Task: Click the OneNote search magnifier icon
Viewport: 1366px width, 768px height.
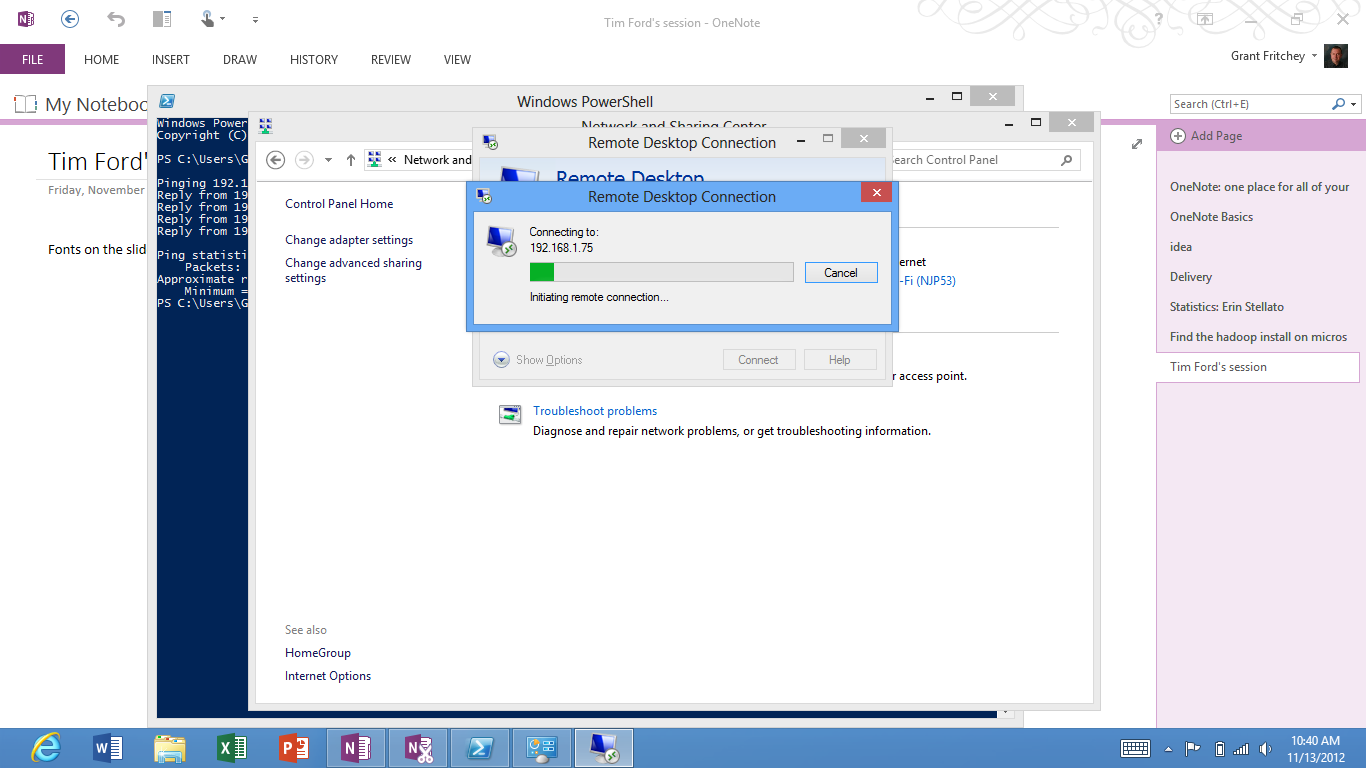Action: point(1339,104)
